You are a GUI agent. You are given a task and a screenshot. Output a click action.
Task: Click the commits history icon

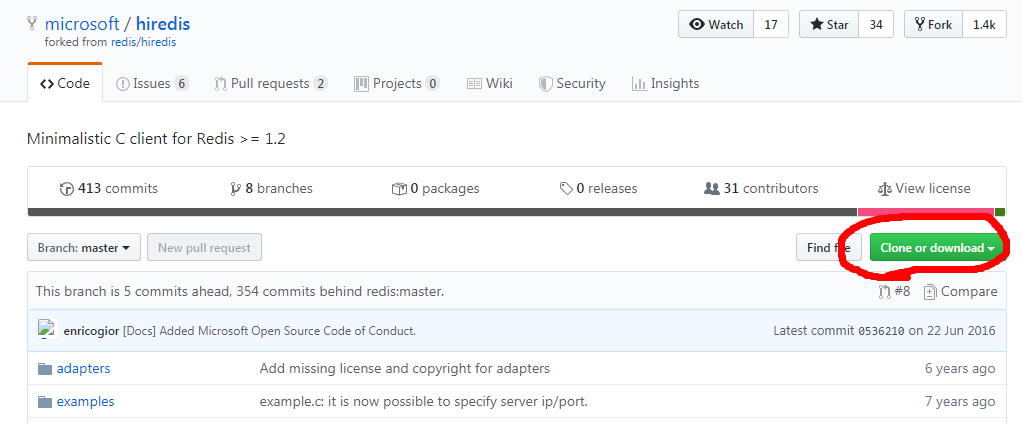[67, 188]
